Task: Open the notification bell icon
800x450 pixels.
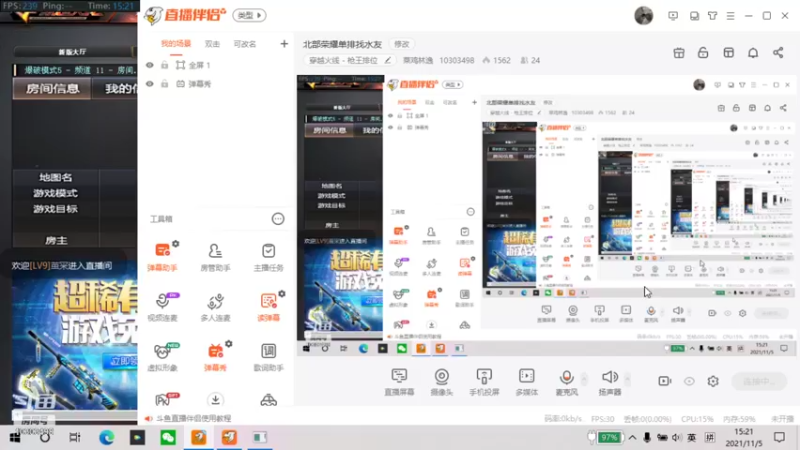Action: coord(753,53)
